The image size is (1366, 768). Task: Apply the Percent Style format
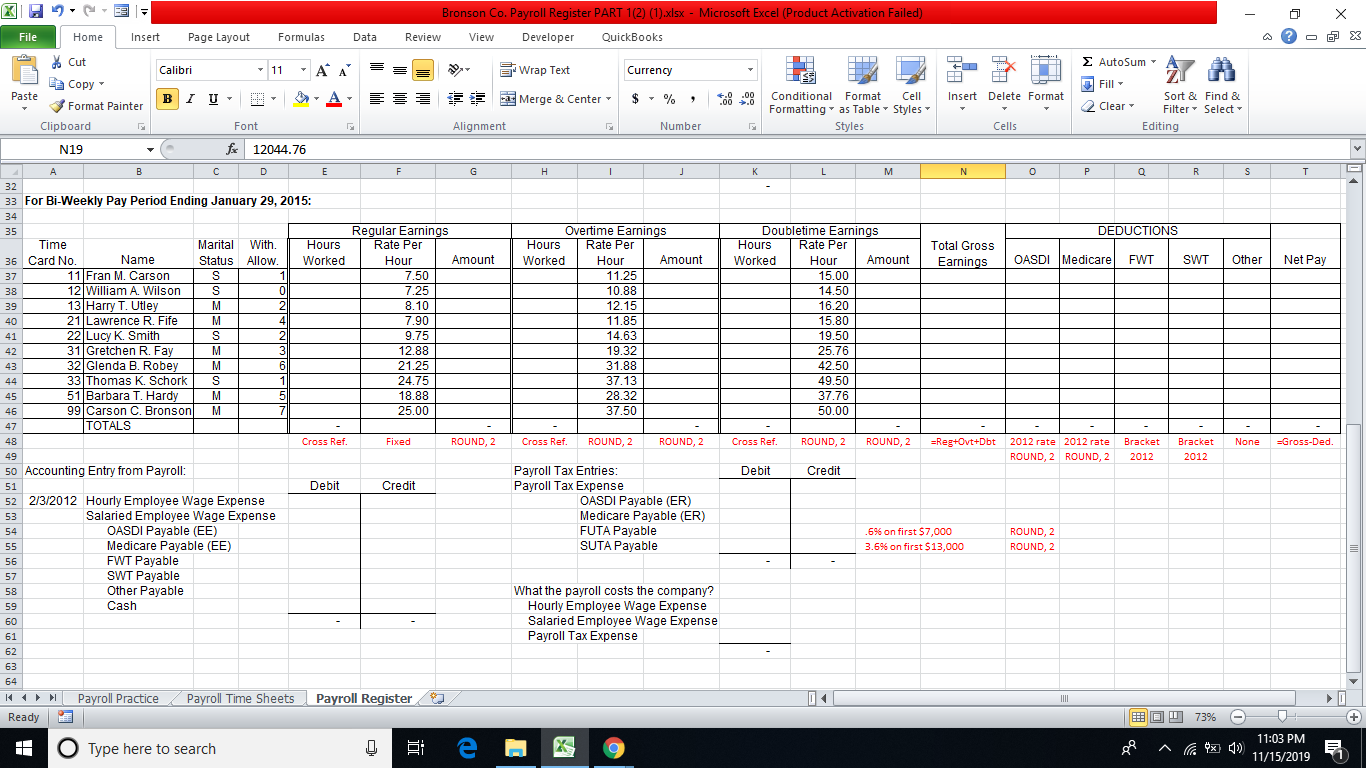pyautogui.click(x=667, y=100)
